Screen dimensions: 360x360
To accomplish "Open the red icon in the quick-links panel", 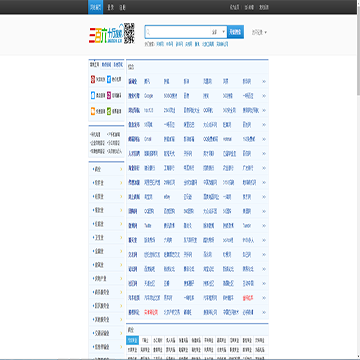I will point(93,80).
